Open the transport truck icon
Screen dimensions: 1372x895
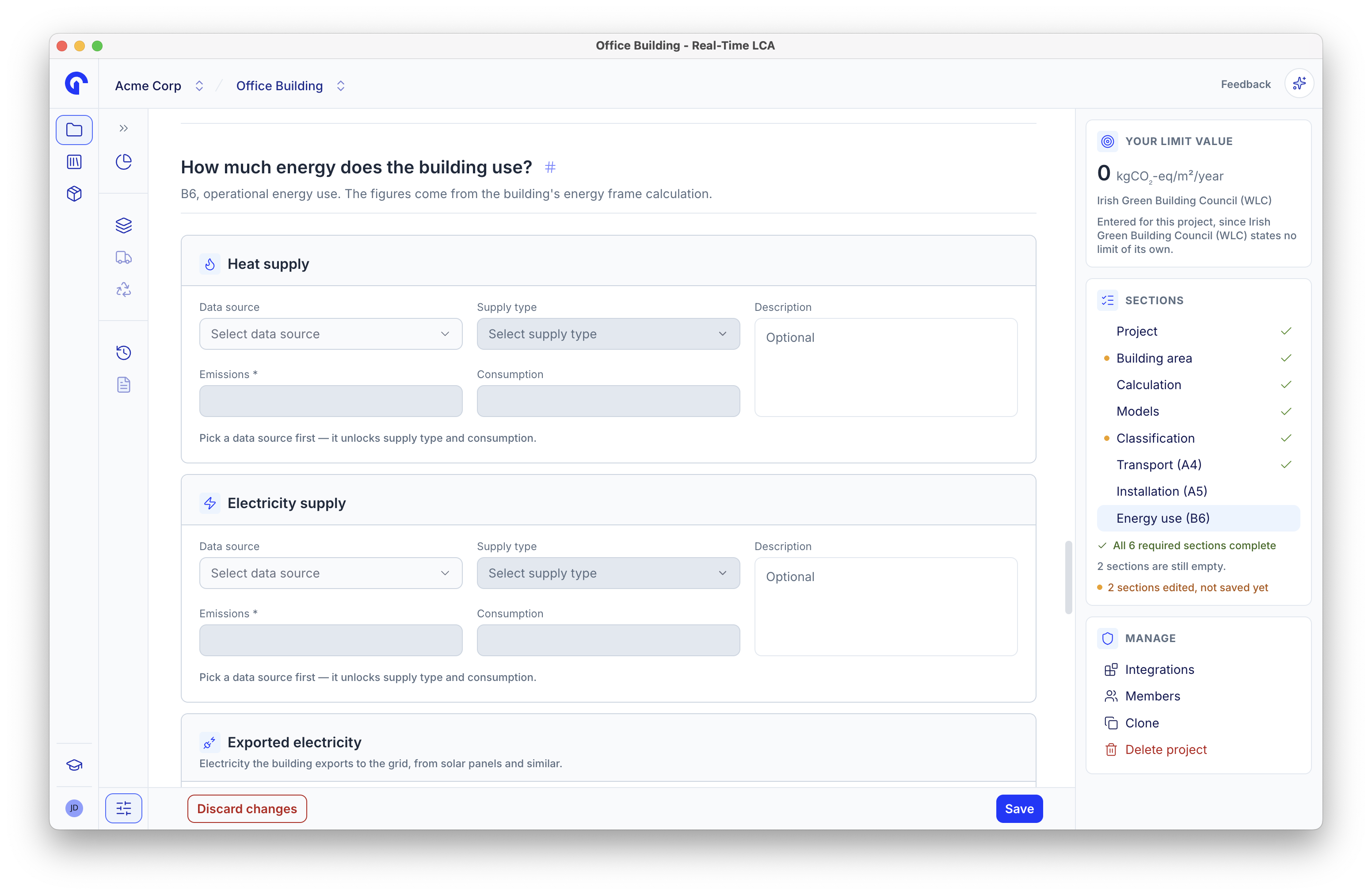coord(123,257)
